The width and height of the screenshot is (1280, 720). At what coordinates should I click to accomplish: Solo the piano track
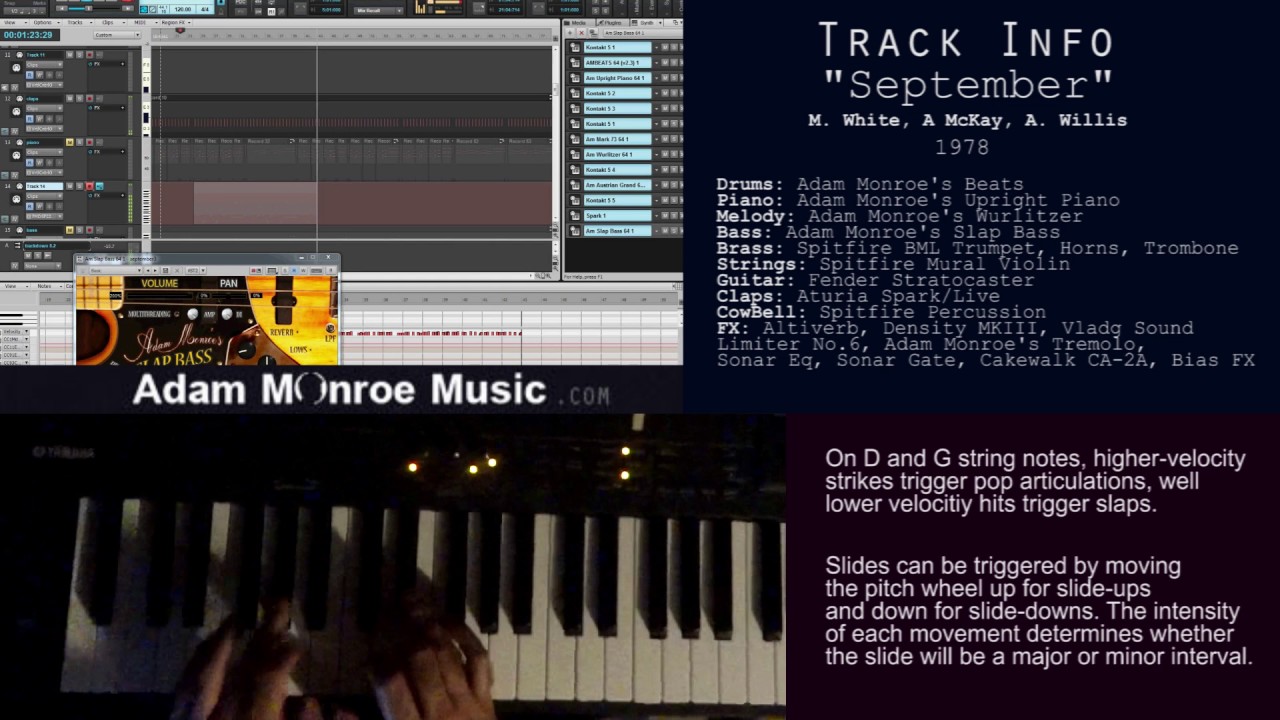[x=79, y=142]
